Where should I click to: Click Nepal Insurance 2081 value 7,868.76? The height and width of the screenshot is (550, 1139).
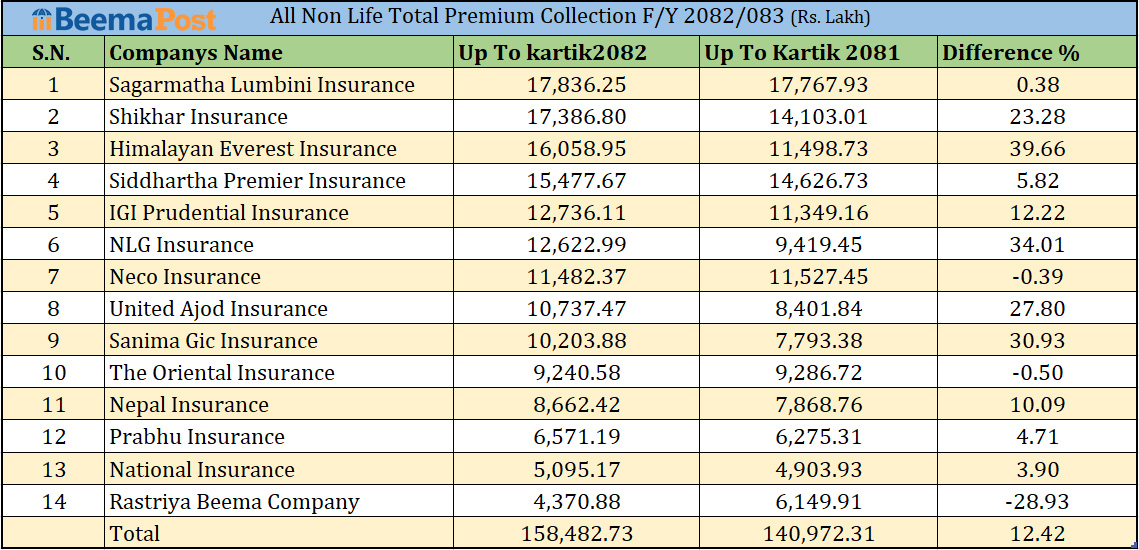point(818,405)
